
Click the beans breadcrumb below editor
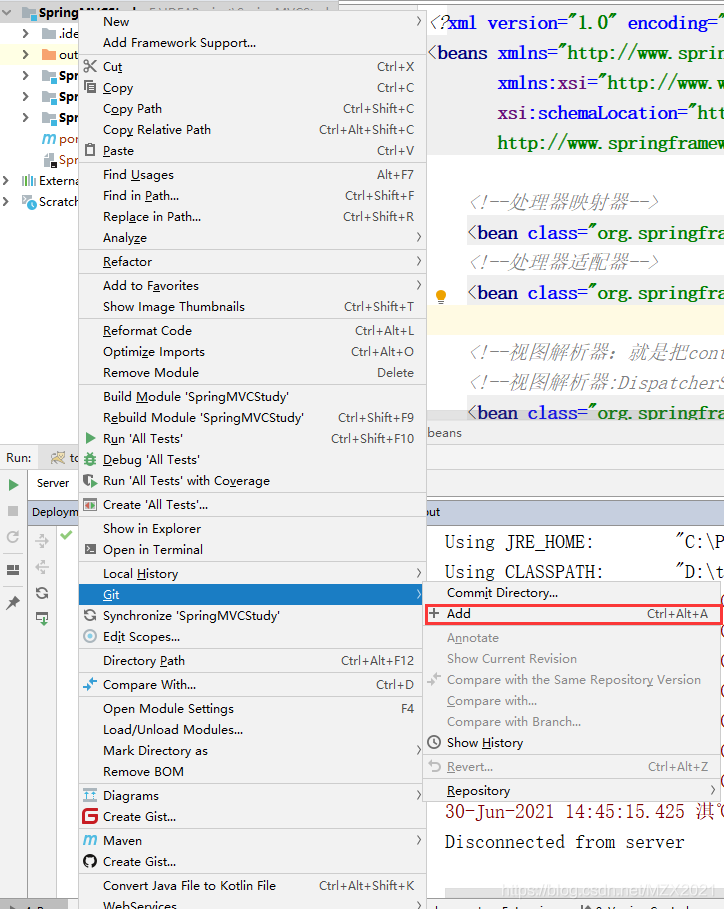(445, 432)
